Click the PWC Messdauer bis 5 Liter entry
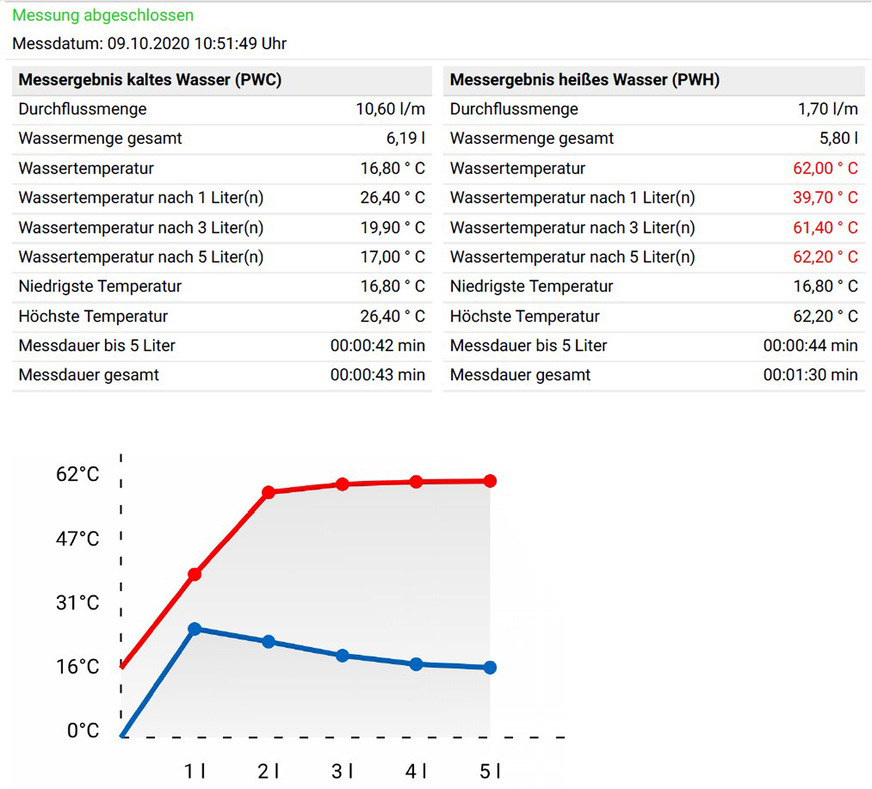872x789 pixels. [x=220, y=346]
